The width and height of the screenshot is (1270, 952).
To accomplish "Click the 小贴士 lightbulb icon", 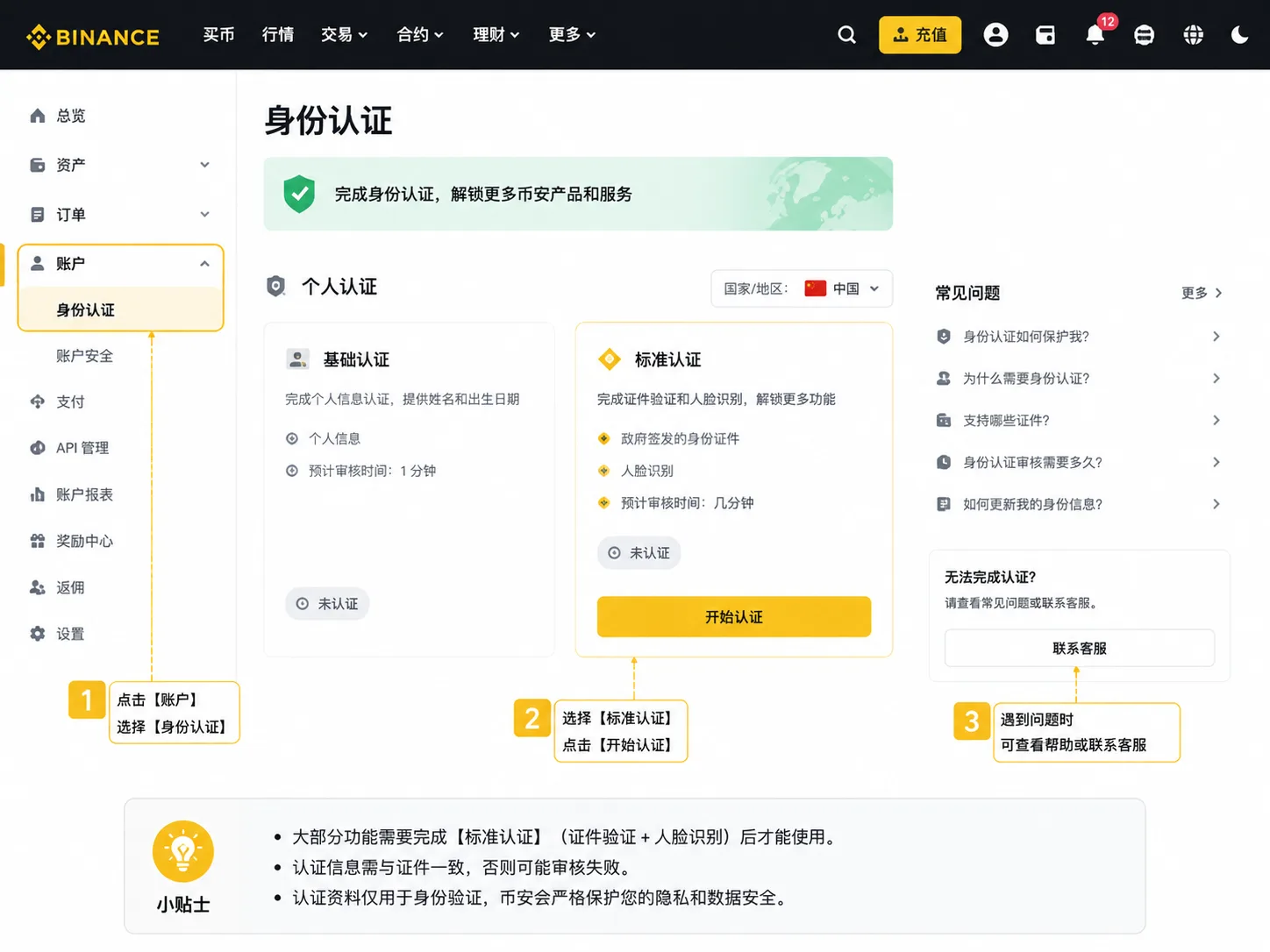I will tap(183, 851).
